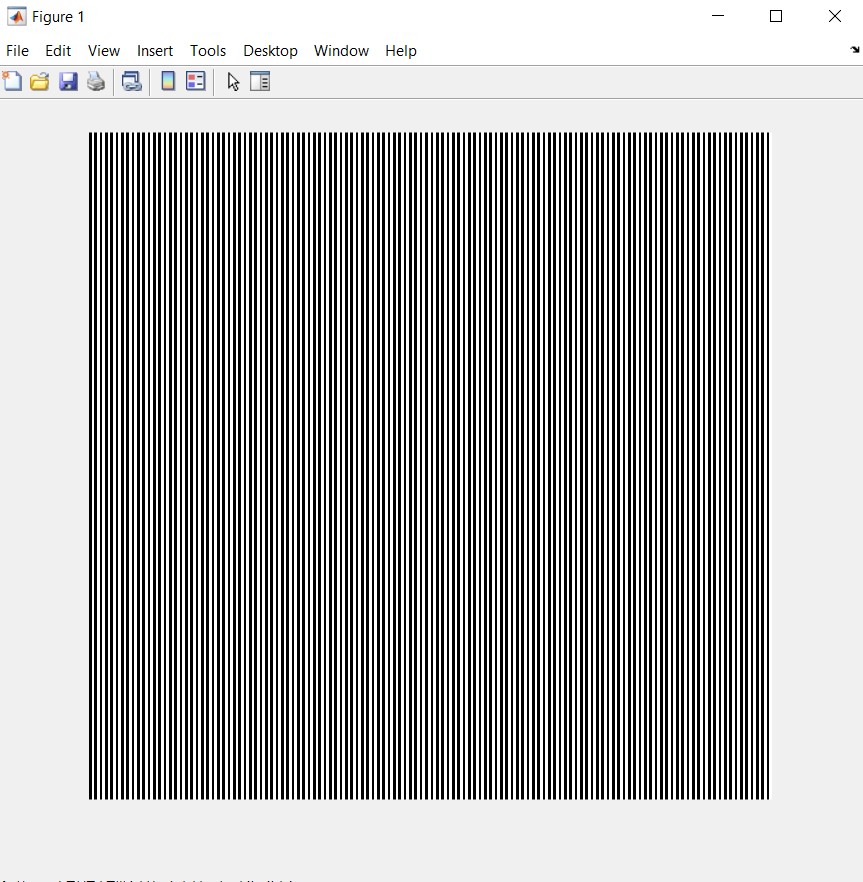Open the Window menu
This screenshot has height=882, width=863.
(x=341, y=51)
